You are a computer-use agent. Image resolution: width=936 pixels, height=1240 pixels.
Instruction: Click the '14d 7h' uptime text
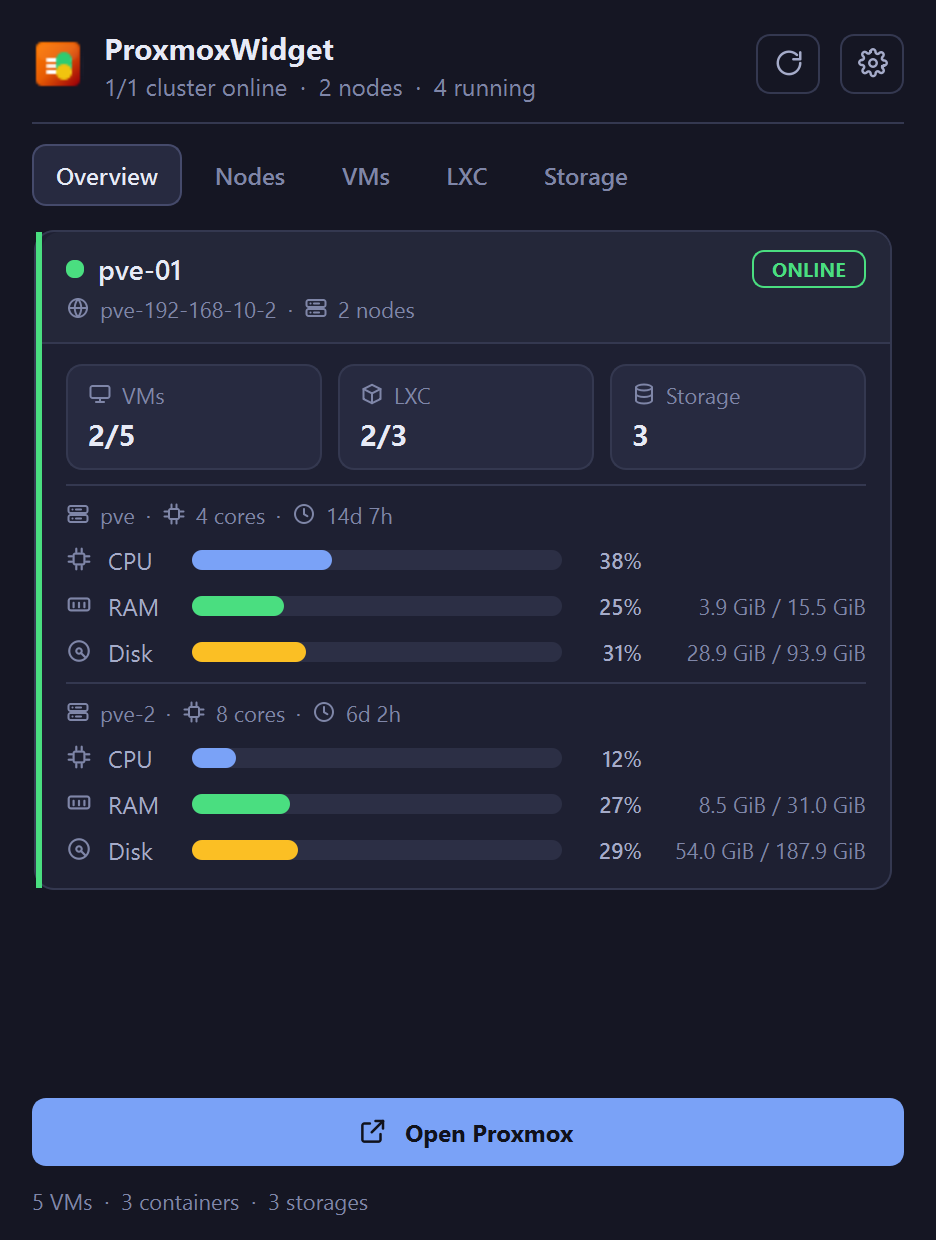coord(359,516)
